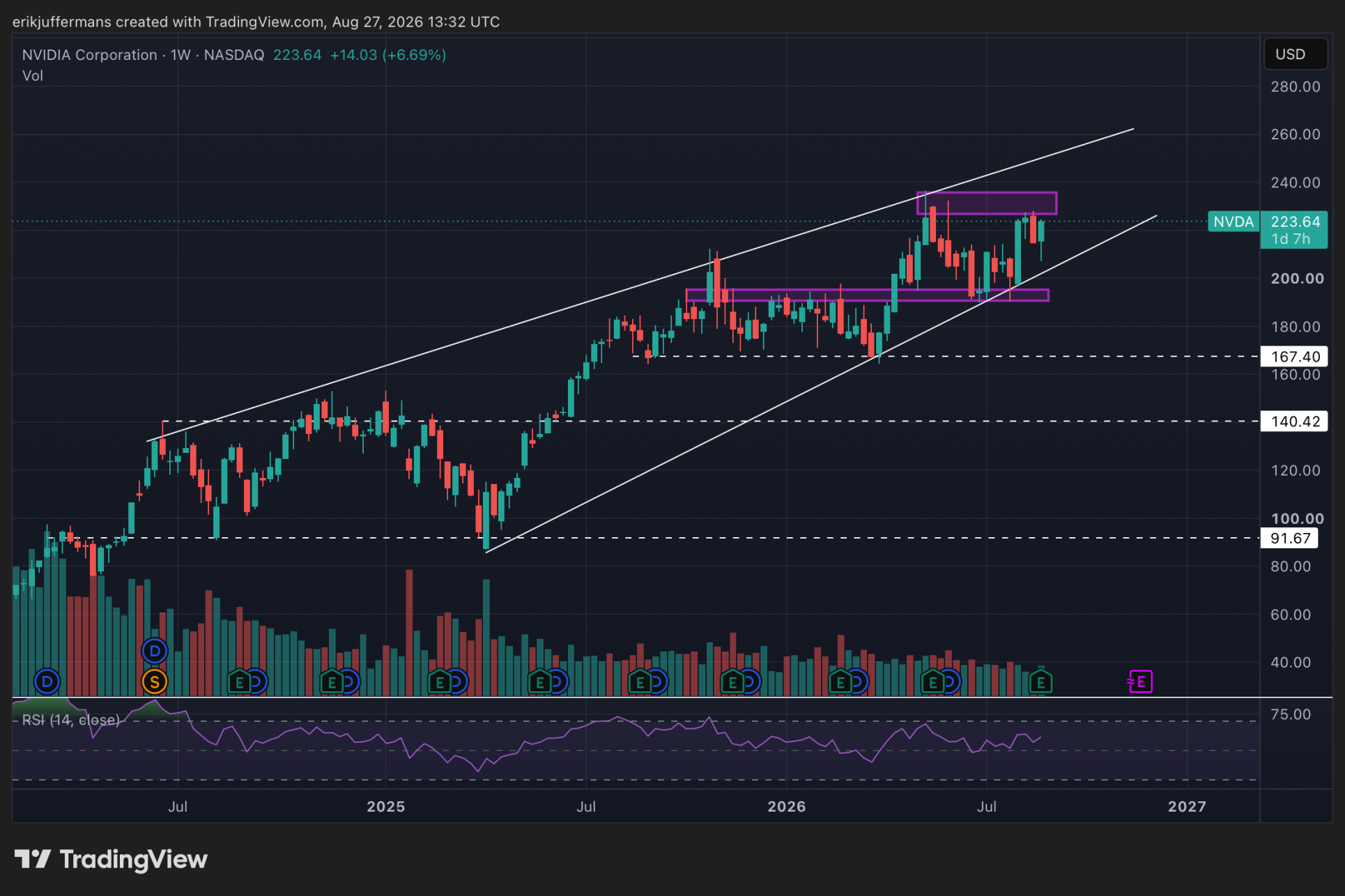
Task: Click the 'Vol' indicator label
Action: coord(33,76)
